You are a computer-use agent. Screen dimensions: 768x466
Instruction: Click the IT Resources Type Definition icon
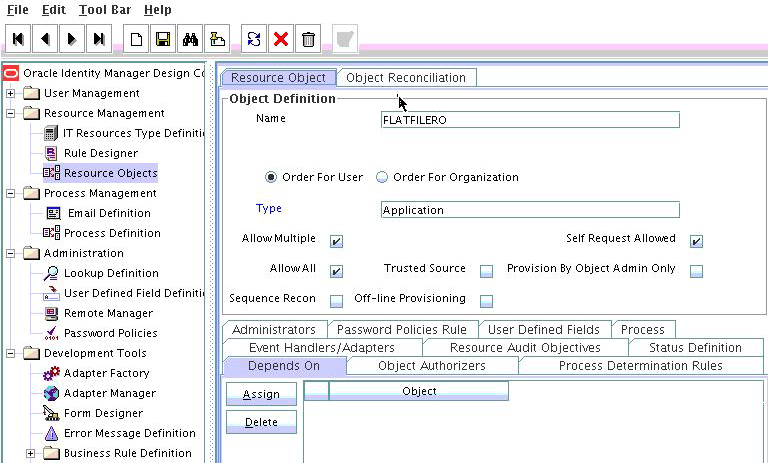51,133
